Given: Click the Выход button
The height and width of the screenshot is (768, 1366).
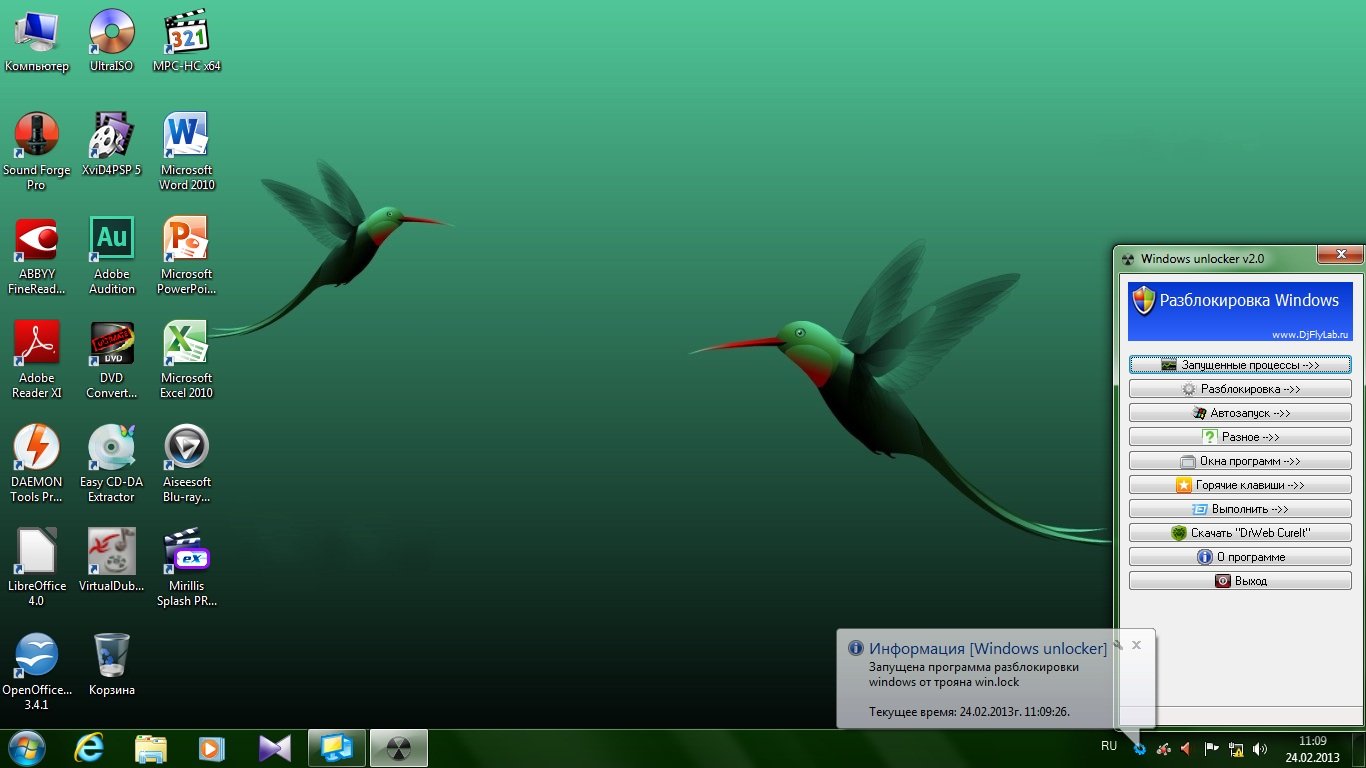Looking at the screenshot, I should click(x=1240, y=581).
